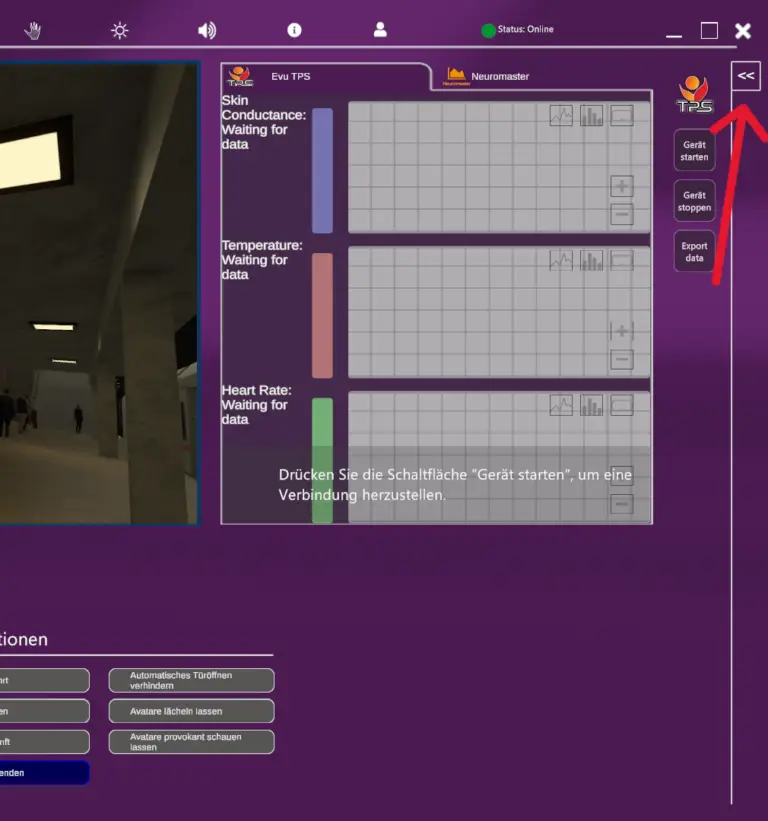Click Automatisches Türöffnen verhindern option
The height and width of the screenshot is (821, 768).
[x=192, y=680]
